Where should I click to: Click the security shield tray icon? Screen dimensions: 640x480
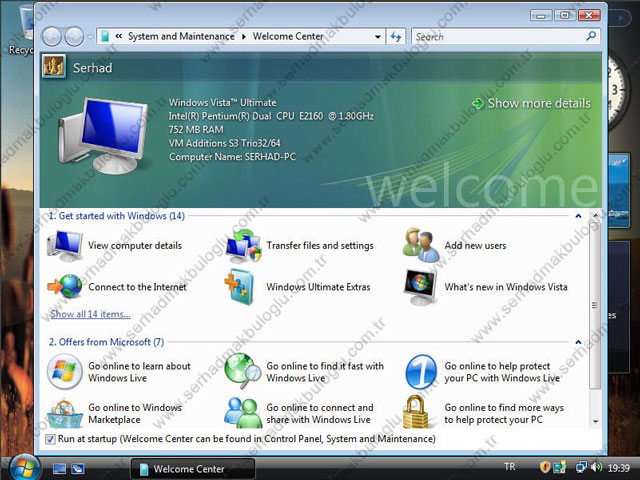pyautogui.click(x=545, y=467)
